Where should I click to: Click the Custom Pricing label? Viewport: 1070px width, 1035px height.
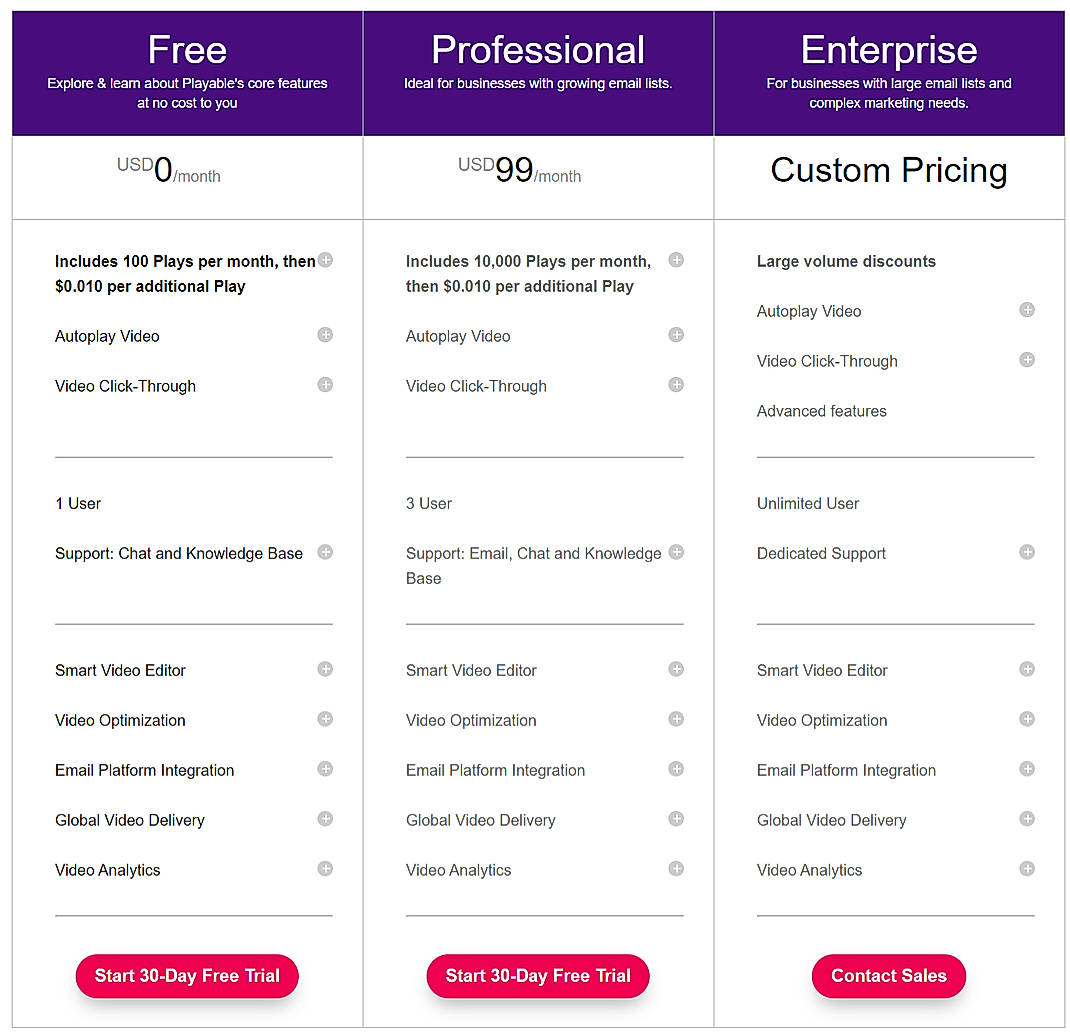[888, 170]
